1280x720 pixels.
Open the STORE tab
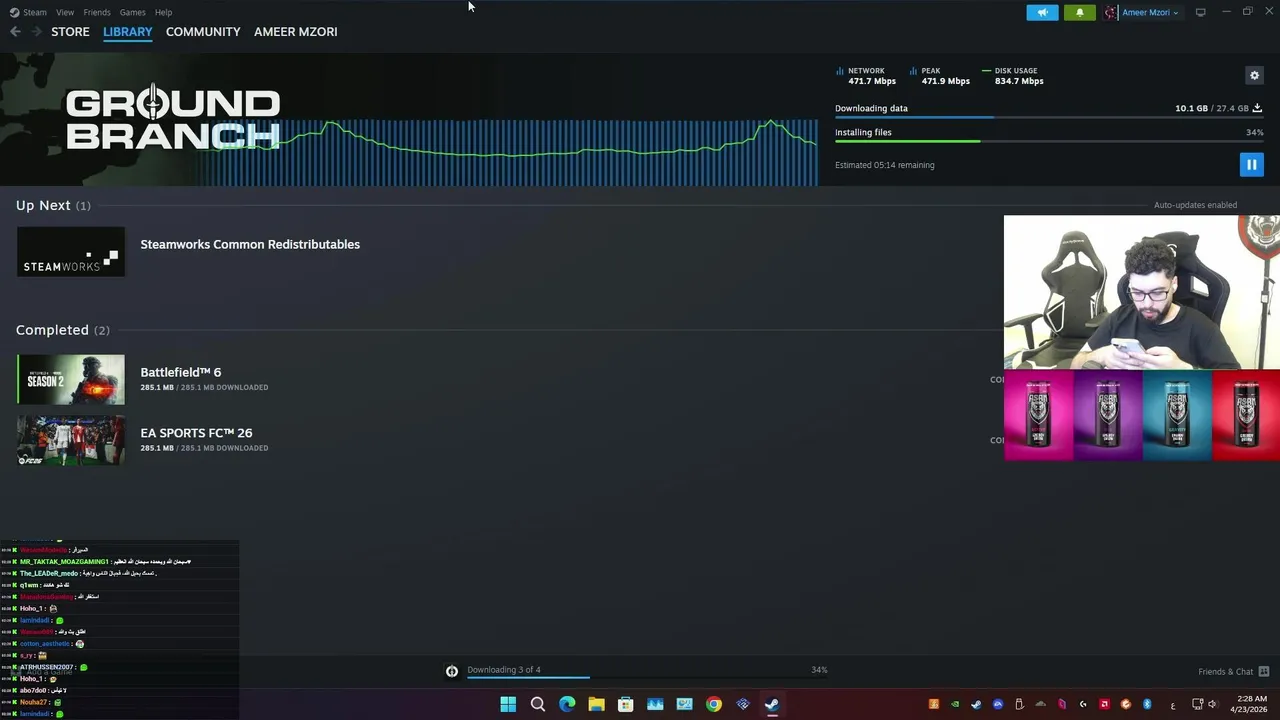[70, 32]
